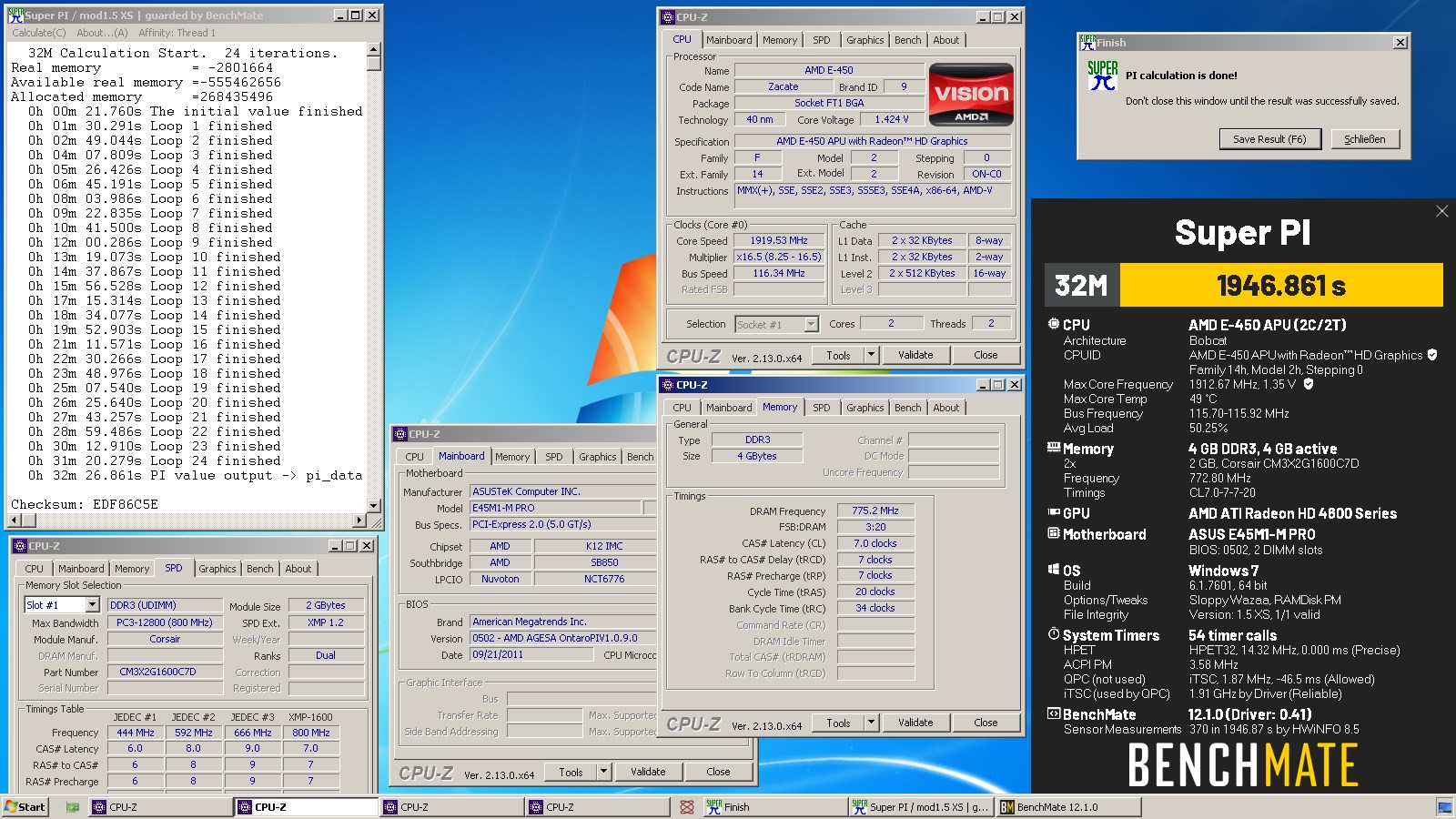This screenshot has width=1456, height=819.
Task: Open the Start menu
Action: click(x=25, y=806)
